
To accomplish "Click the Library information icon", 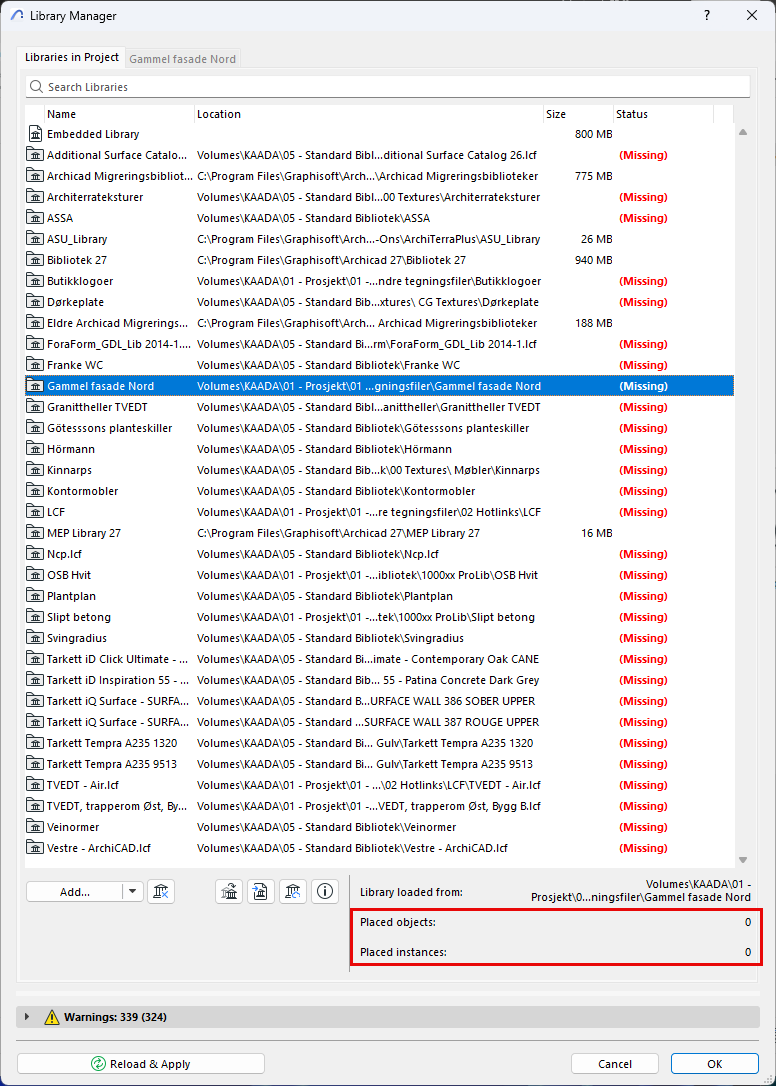I will pos(324,892).
